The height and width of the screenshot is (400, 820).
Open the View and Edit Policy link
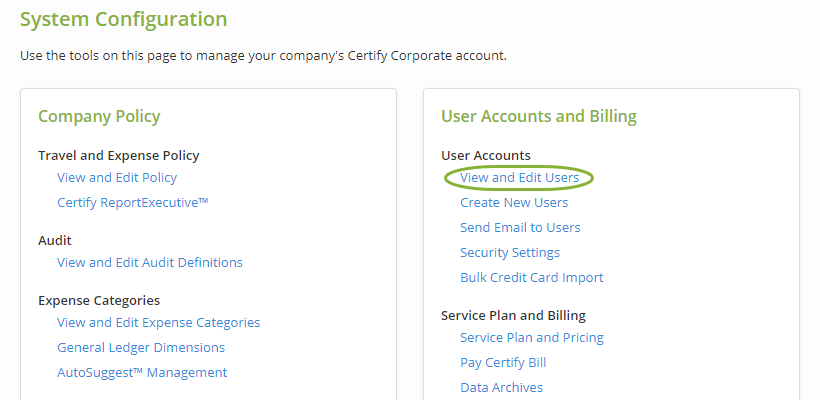coord(117,177)
